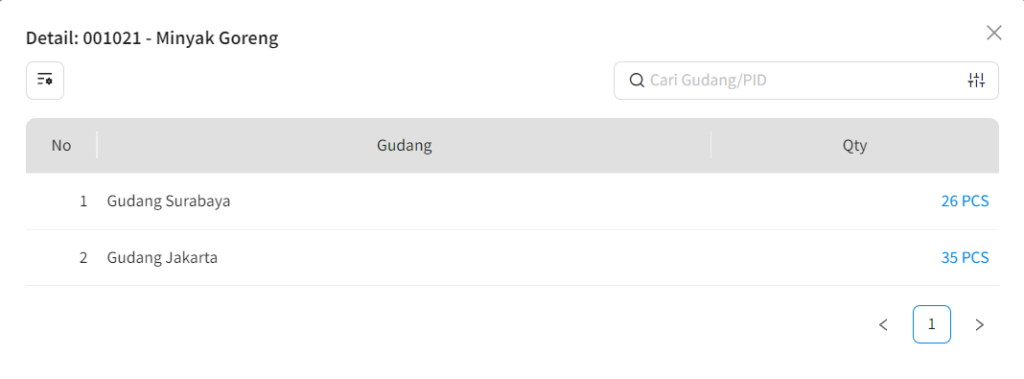The image size is (1024, 379).
Task: Open the 35 PCS quantity link
Action: 965,258
